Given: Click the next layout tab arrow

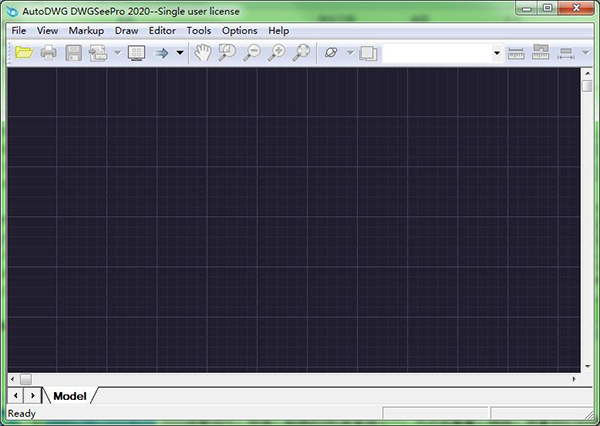Looking at the screenshot, I should pos(33,395).
